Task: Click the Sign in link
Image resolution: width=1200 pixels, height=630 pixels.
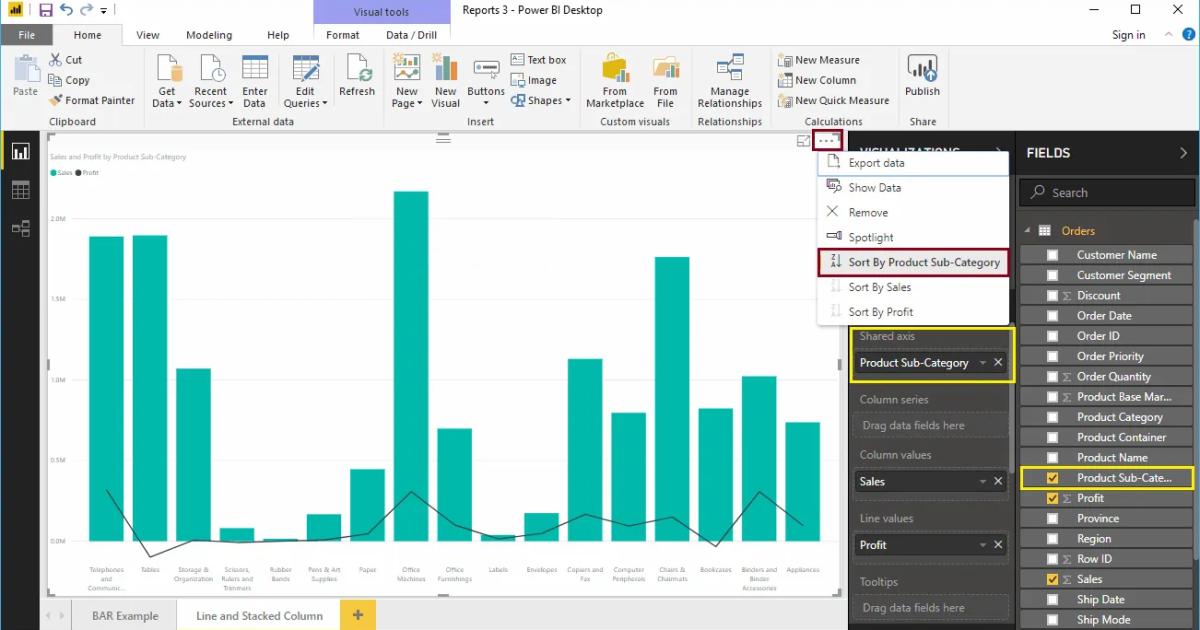Action: (1128, 34)
